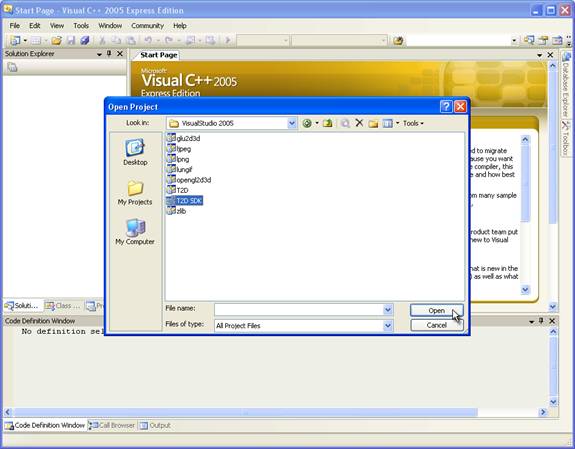Image resolution: width=575 pixels, height=449 pixels.
Task: Pin the Code Definition Window panel
Action: [541, 321]
